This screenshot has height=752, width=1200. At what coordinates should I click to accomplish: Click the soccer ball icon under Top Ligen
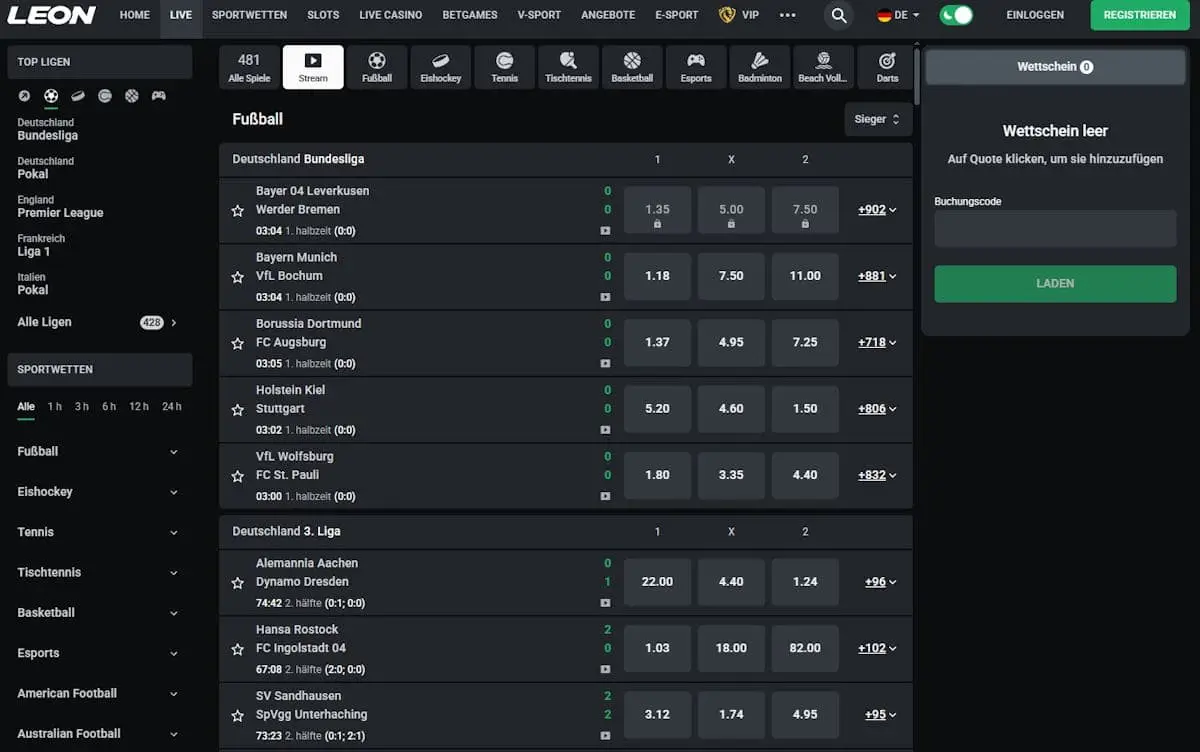tap(51, 96)
